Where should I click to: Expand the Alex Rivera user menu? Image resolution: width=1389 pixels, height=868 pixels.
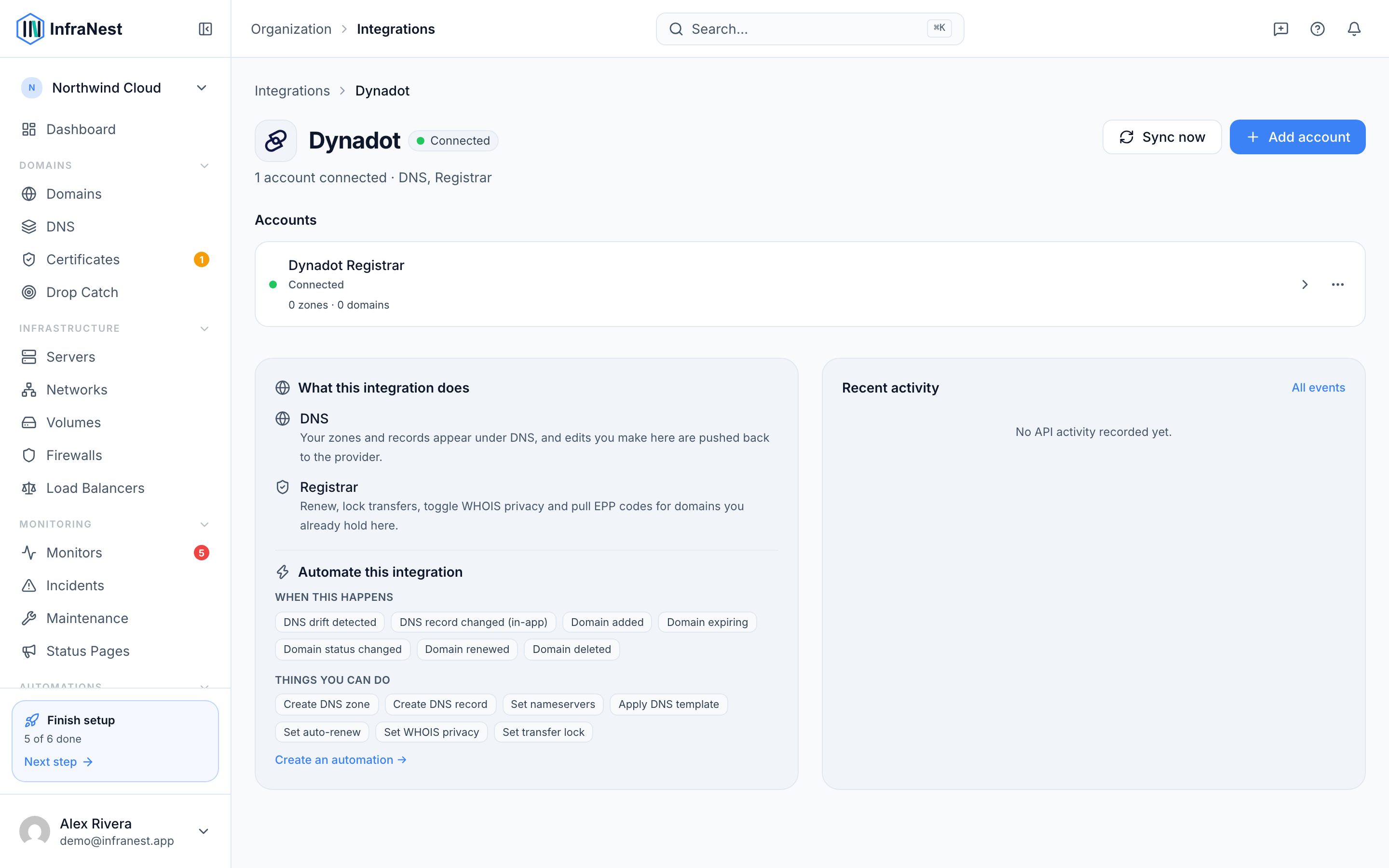coord(203,831)
